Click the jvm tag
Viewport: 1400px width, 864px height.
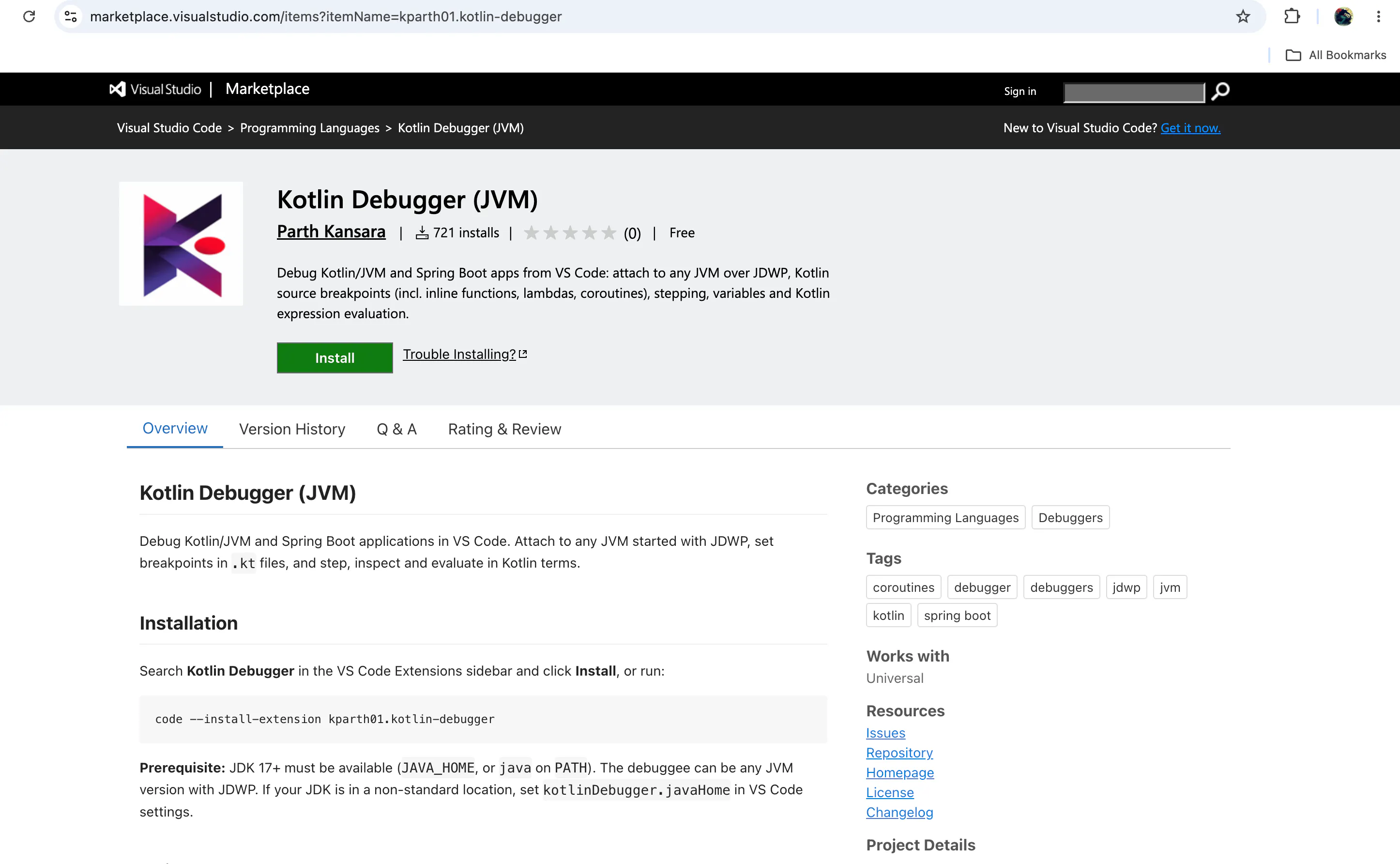(1170, 587)
